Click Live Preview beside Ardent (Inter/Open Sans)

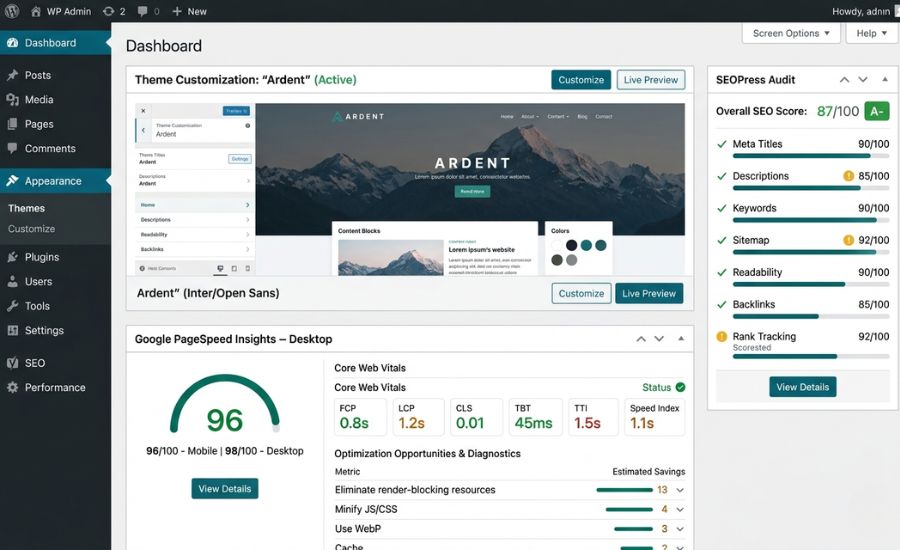[649, 293]
